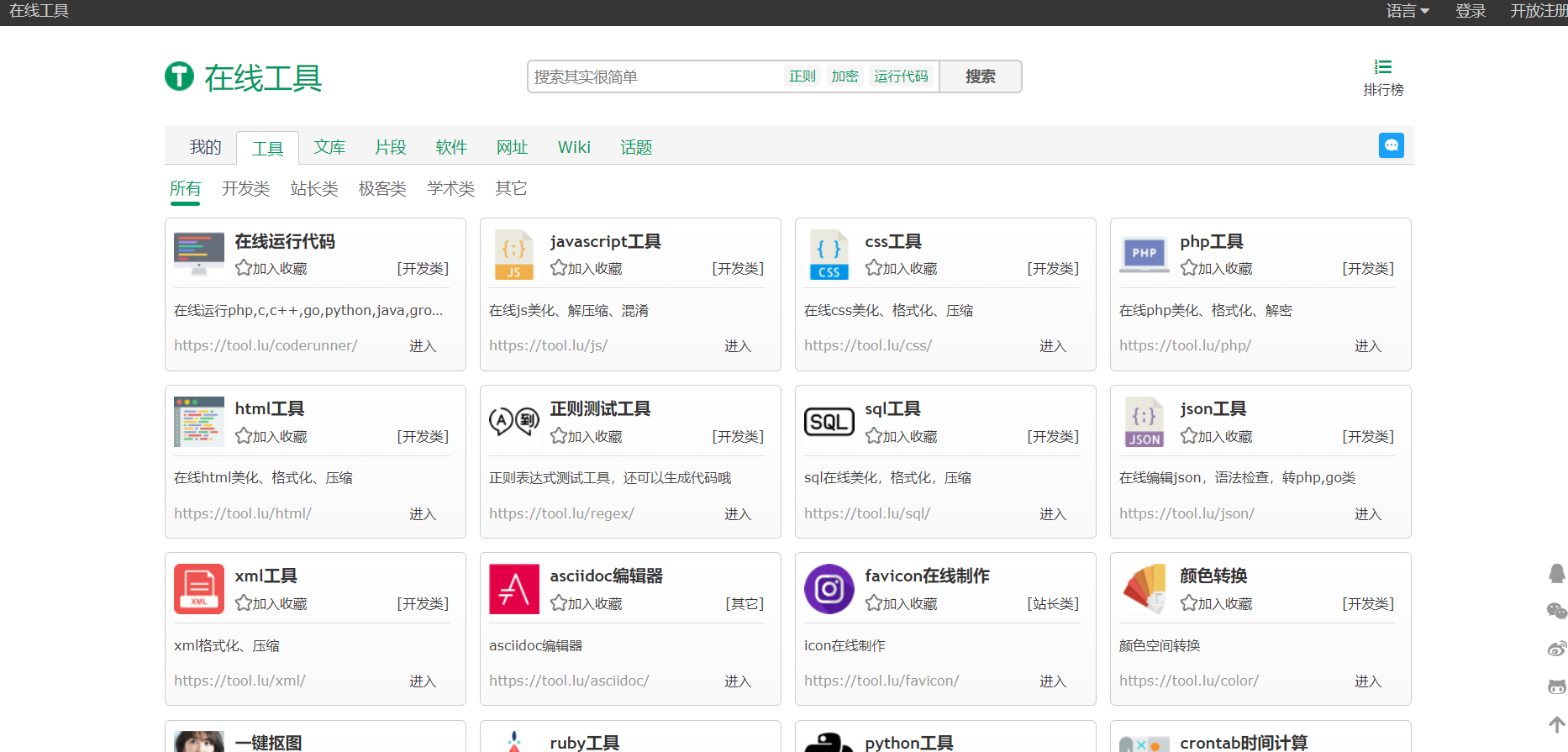
Task: Open the https://tool.lu/regex/ link
Action: [x=561, y=513]
